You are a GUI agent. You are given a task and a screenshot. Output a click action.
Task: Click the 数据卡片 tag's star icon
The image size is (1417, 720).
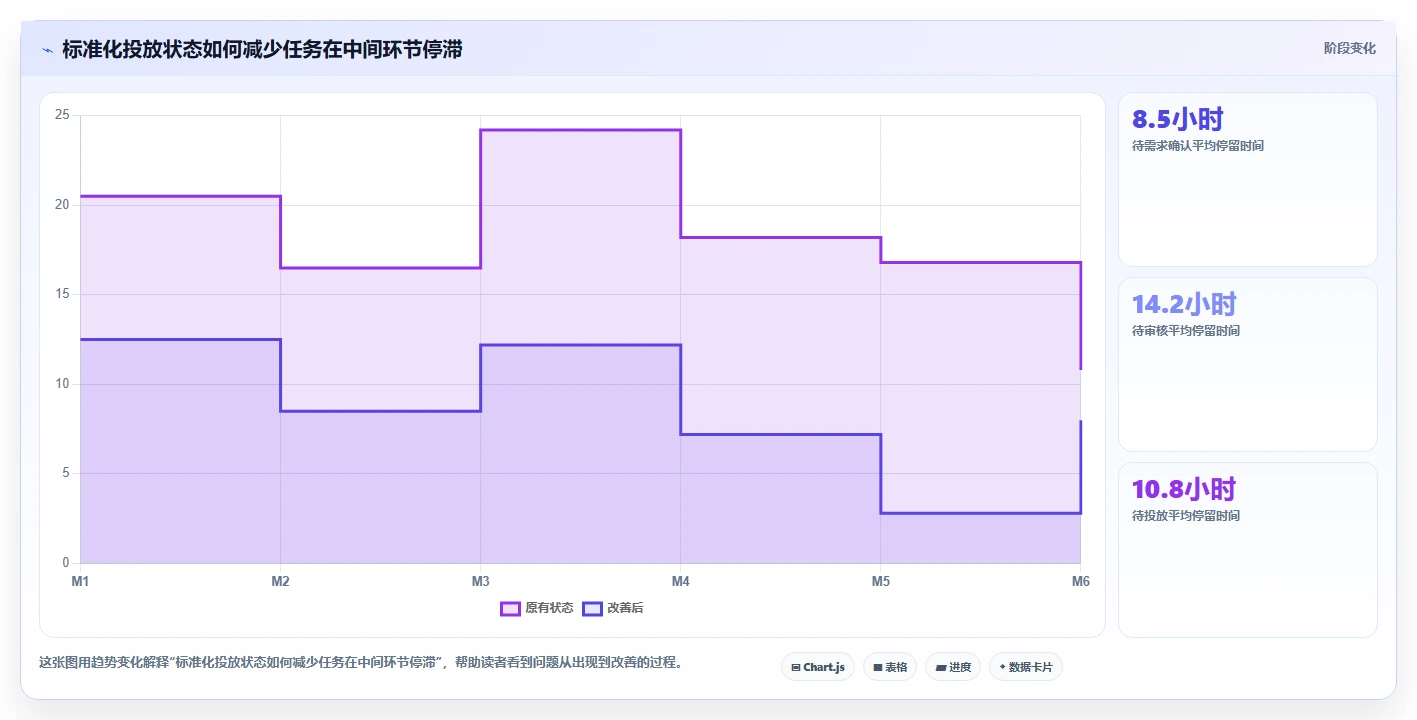1002,667
